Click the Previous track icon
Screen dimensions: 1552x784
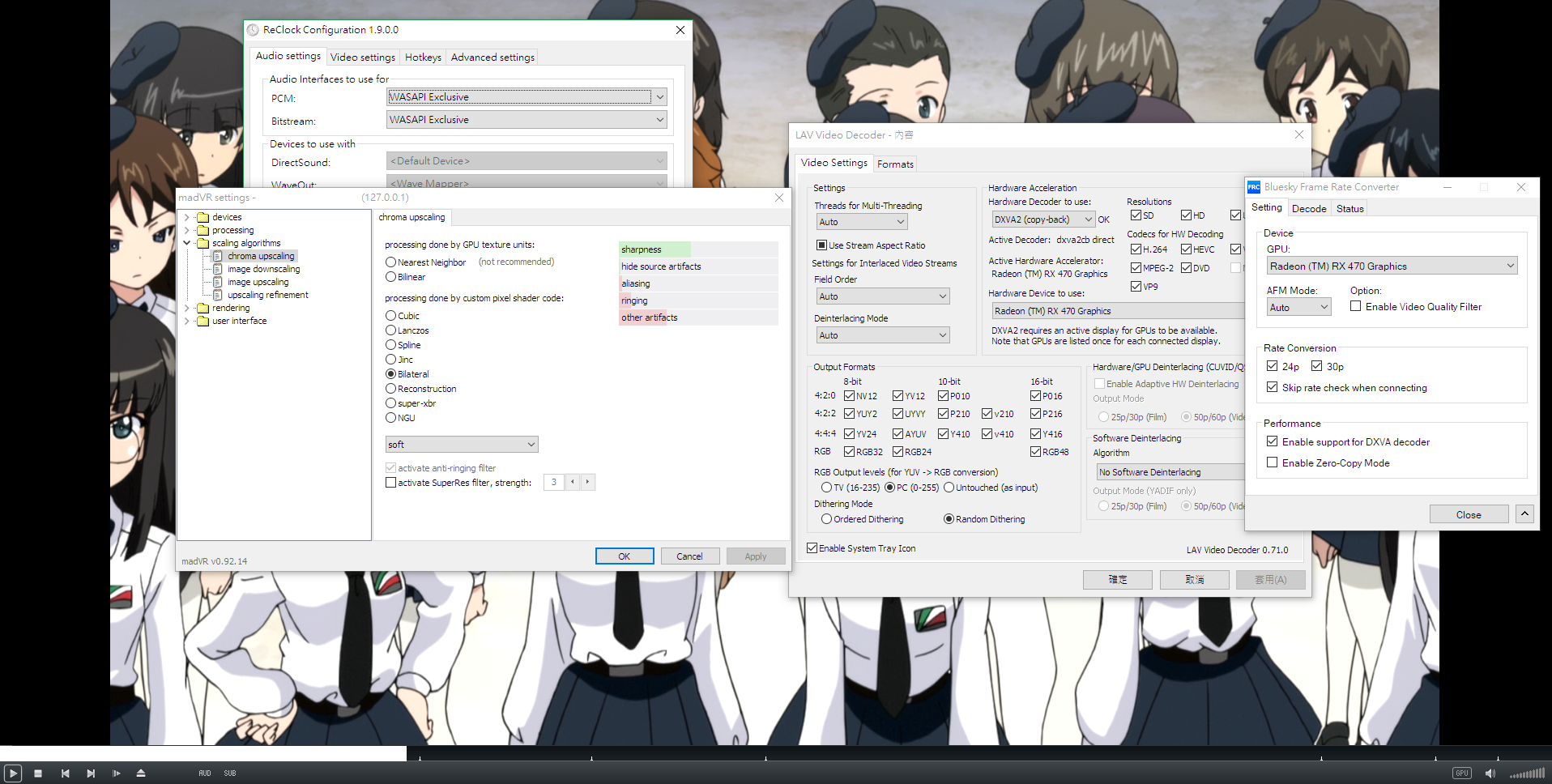click(65, 773)
